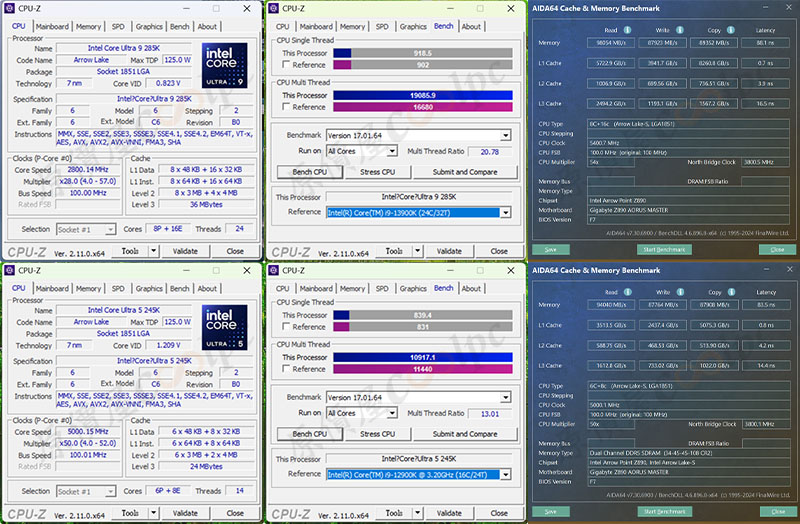
Task: Click the Multi Thread Ratio 13.01 value
Action: (490, 413)
